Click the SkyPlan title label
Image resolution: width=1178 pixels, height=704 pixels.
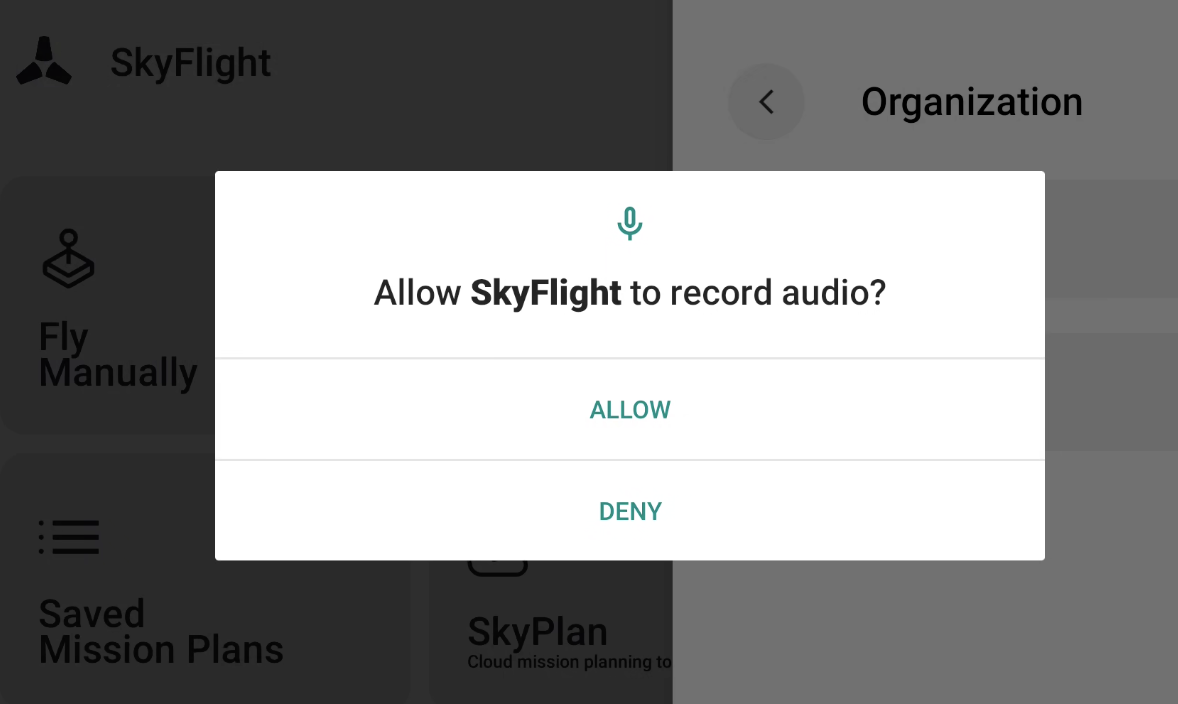pyautogui.click(x=537, y=632)
